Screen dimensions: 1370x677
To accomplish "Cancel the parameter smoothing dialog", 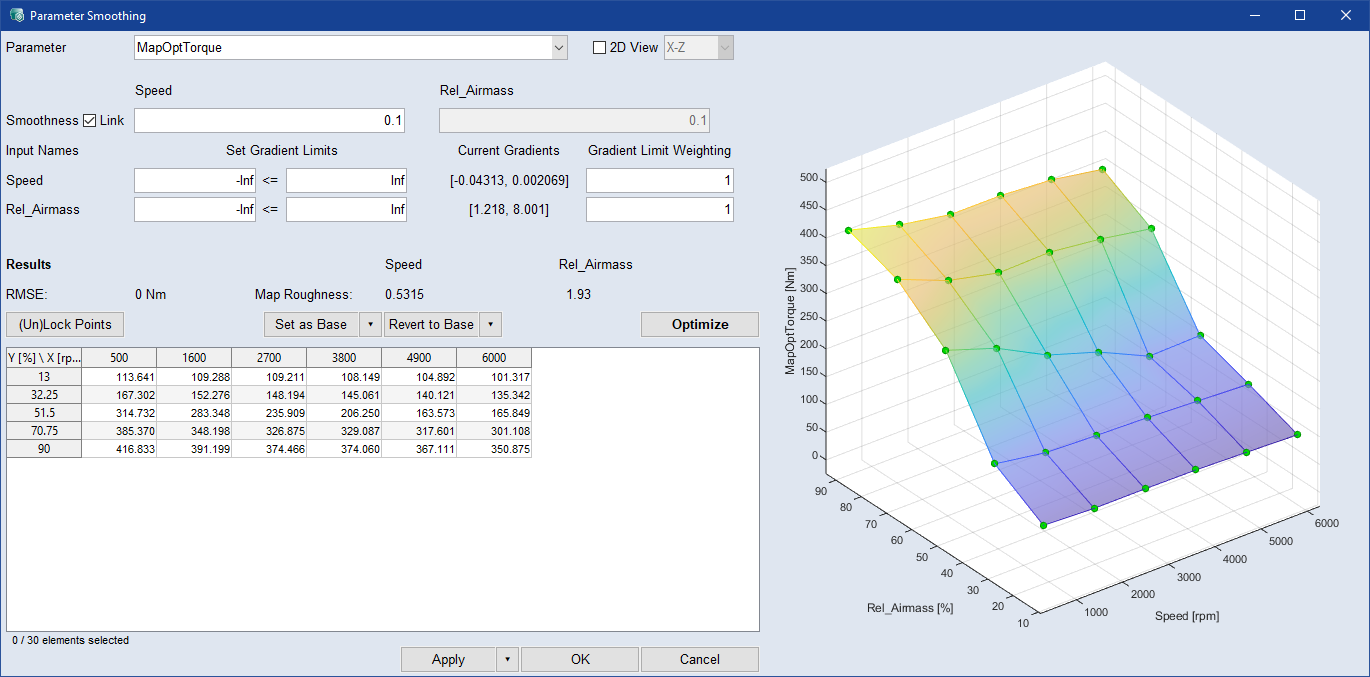I will 699,660.
